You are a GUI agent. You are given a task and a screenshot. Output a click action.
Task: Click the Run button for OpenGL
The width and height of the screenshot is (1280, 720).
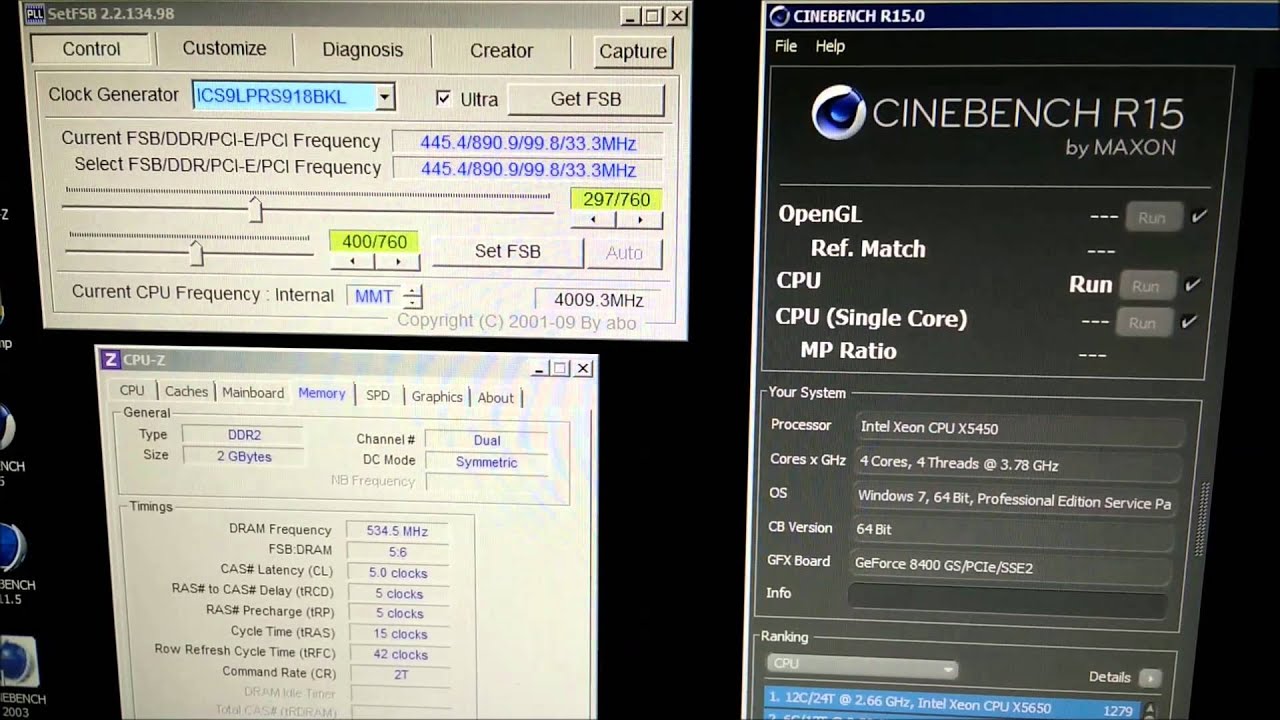pyautogui.click(x=1153, y=217)
